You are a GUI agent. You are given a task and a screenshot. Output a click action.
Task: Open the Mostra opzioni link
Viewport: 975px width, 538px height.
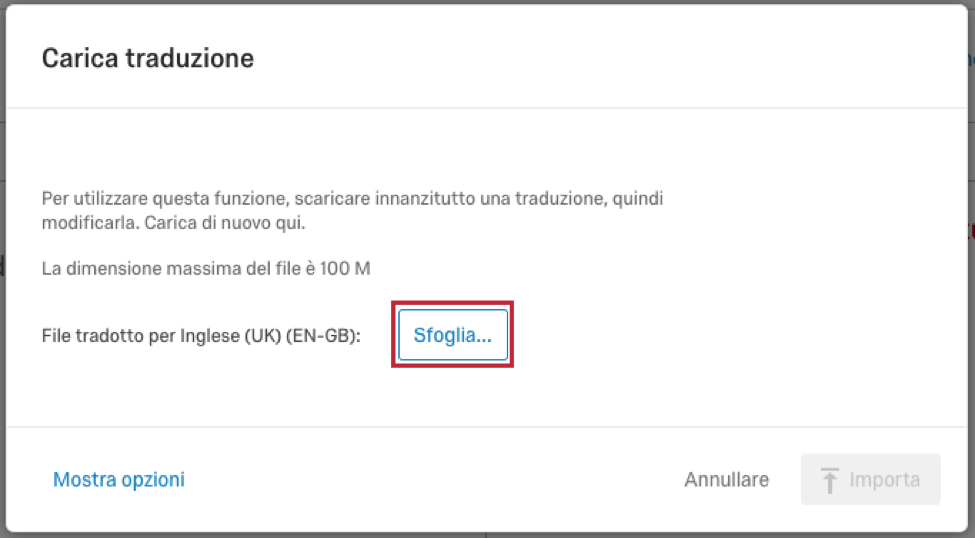(119, 480)
